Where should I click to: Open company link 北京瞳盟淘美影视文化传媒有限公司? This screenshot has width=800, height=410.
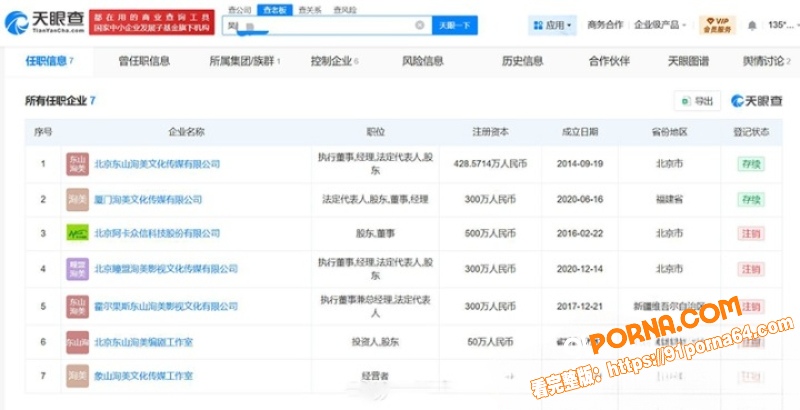(166, 269)
